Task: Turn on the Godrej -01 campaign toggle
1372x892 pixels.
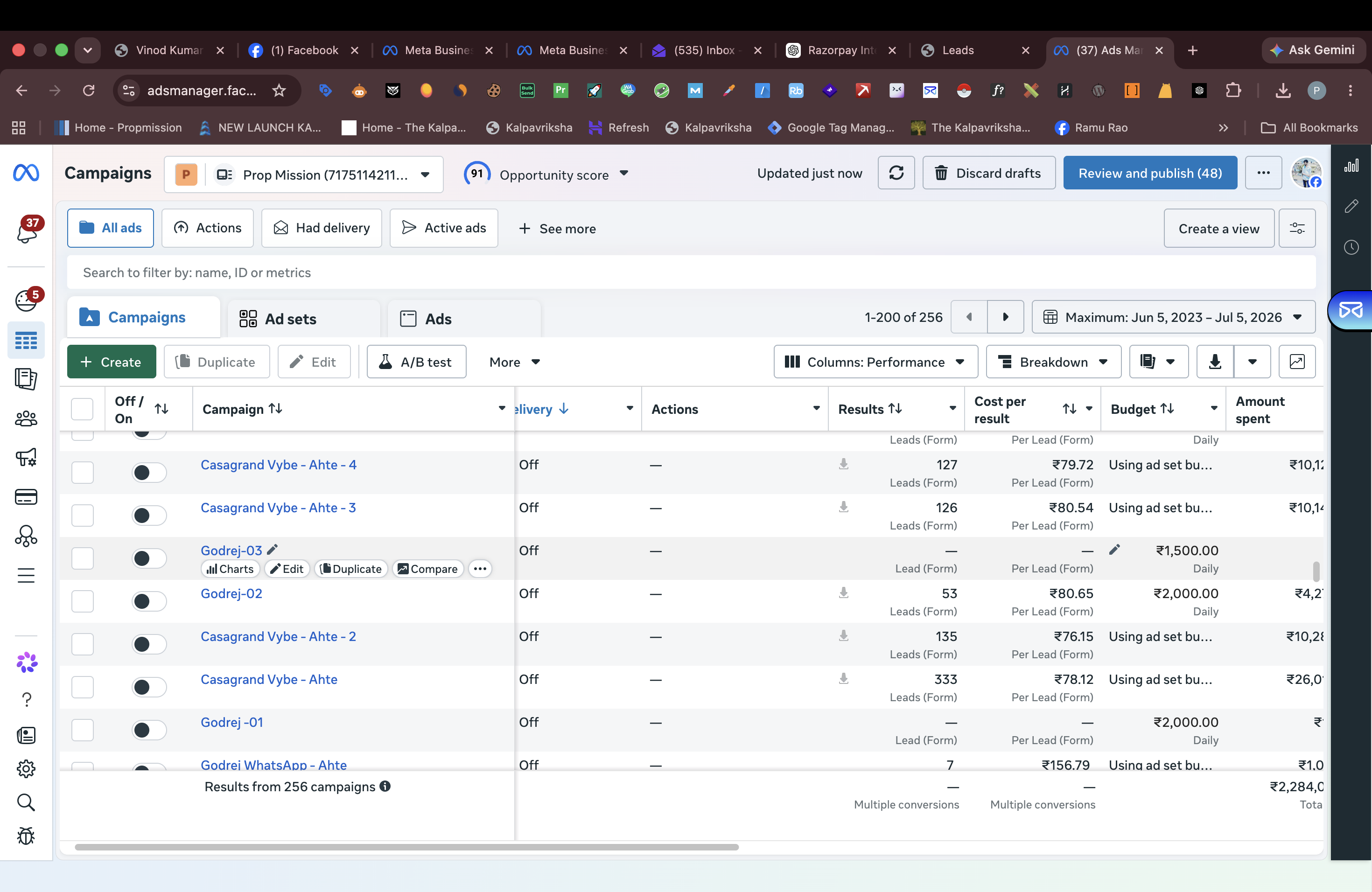Action: (149, 730)
